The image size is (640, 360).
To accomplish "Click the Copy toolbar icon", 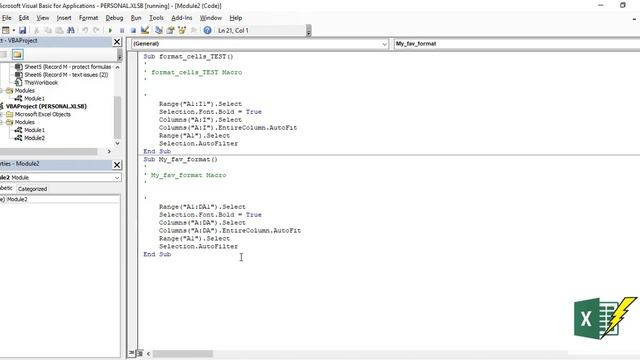I will tap(48, 30).
